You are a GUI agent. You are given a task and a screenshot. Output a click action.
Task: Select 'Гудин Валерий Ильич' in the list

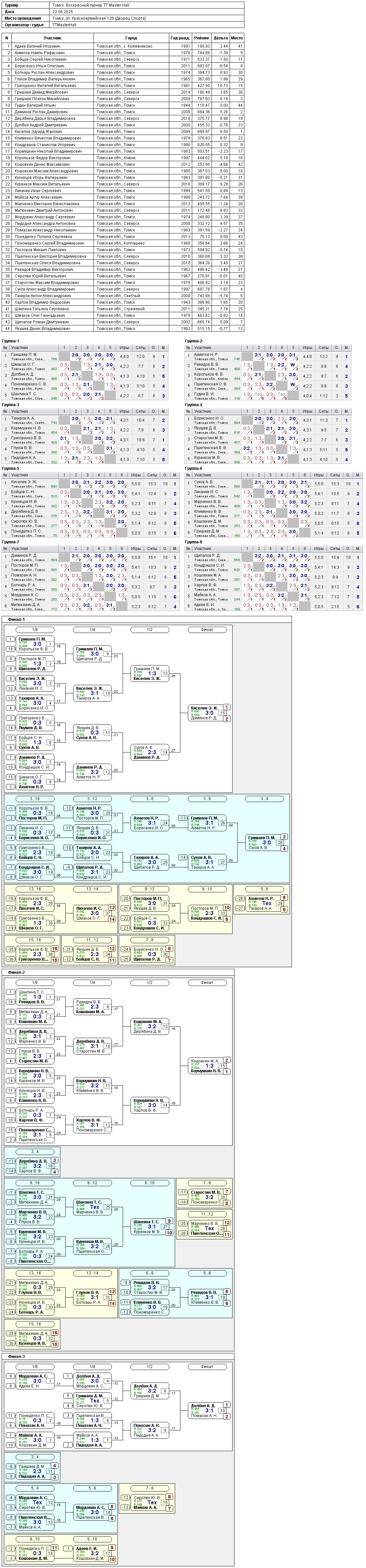click(x=35, y=105)
